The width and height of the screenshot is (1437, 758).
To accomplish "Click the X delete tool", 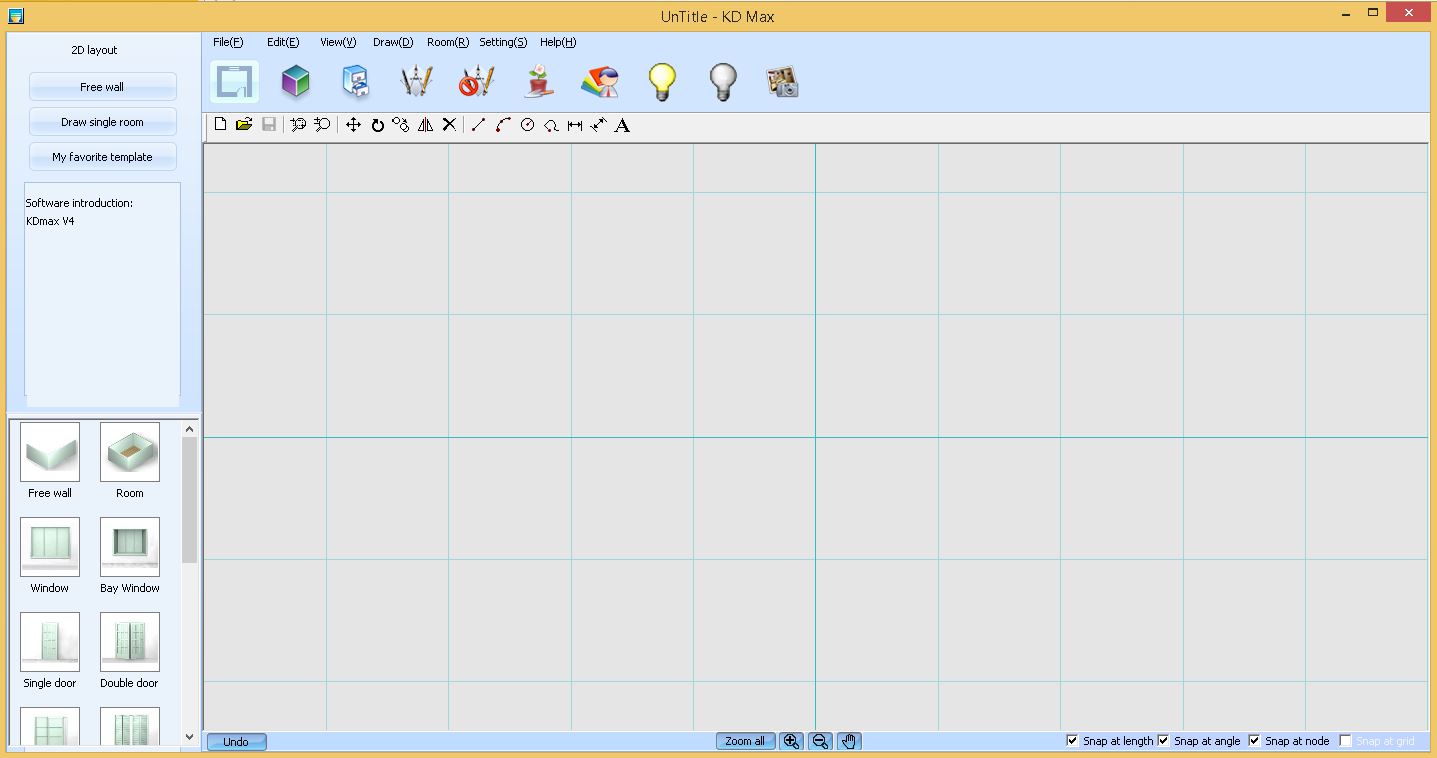I will click(449, 125).
